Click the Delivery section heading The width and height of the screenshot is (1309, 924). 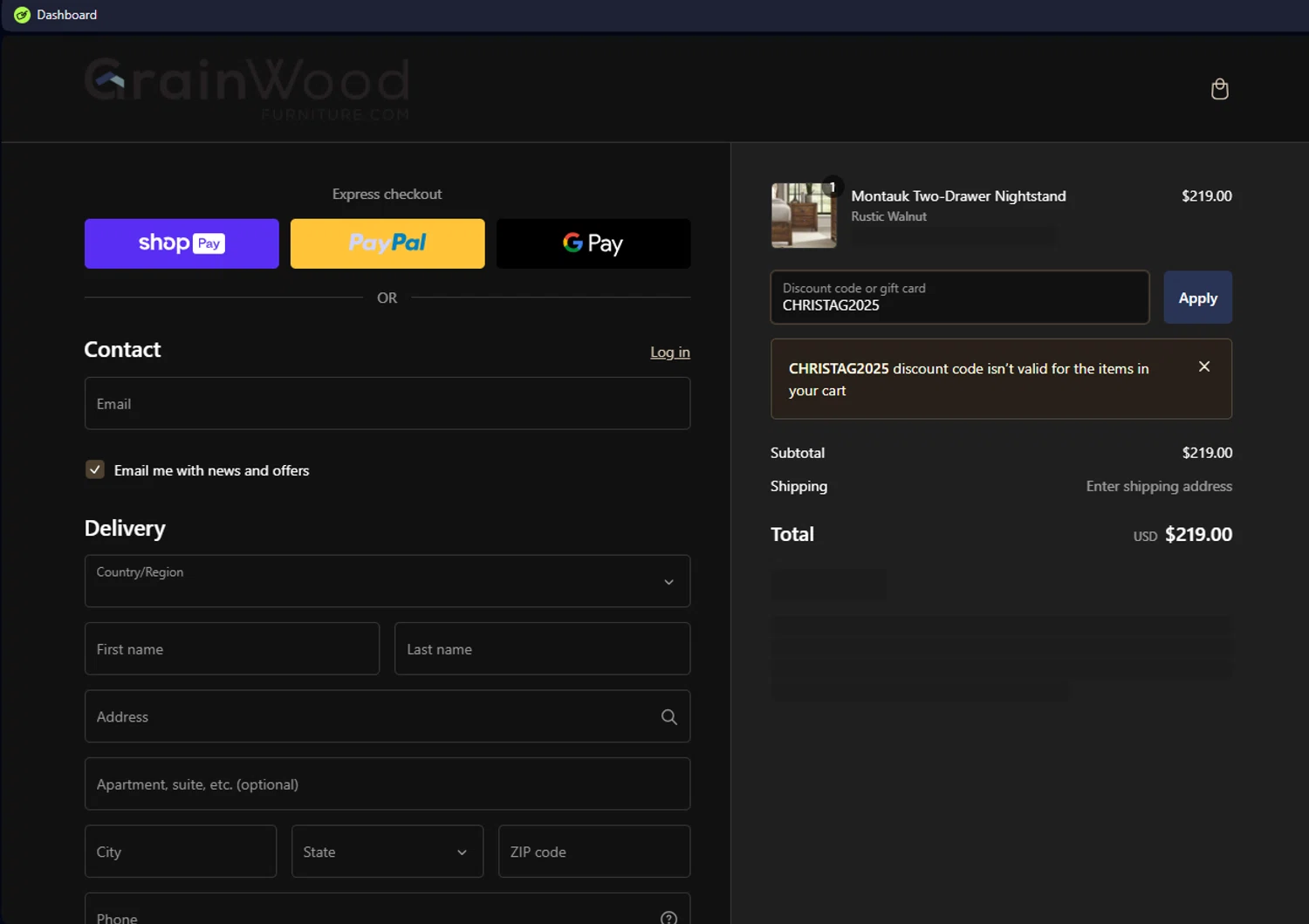[x=125, y=529]
